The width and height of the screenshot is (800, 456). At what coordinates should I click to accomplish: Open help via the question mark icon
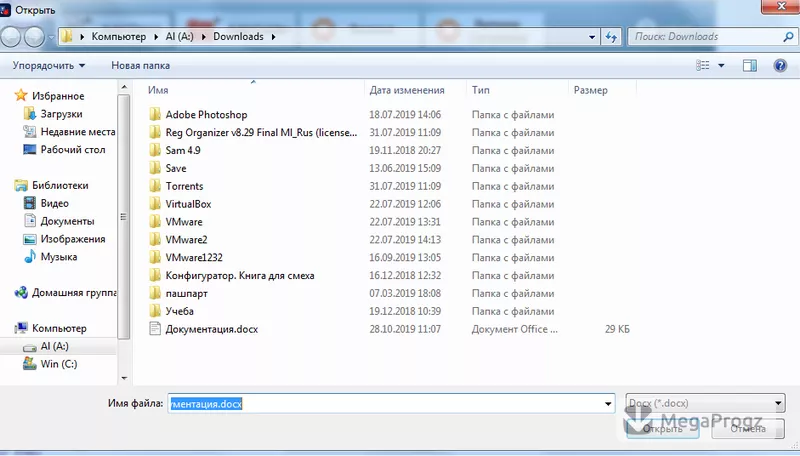click(x=780, y=65)
